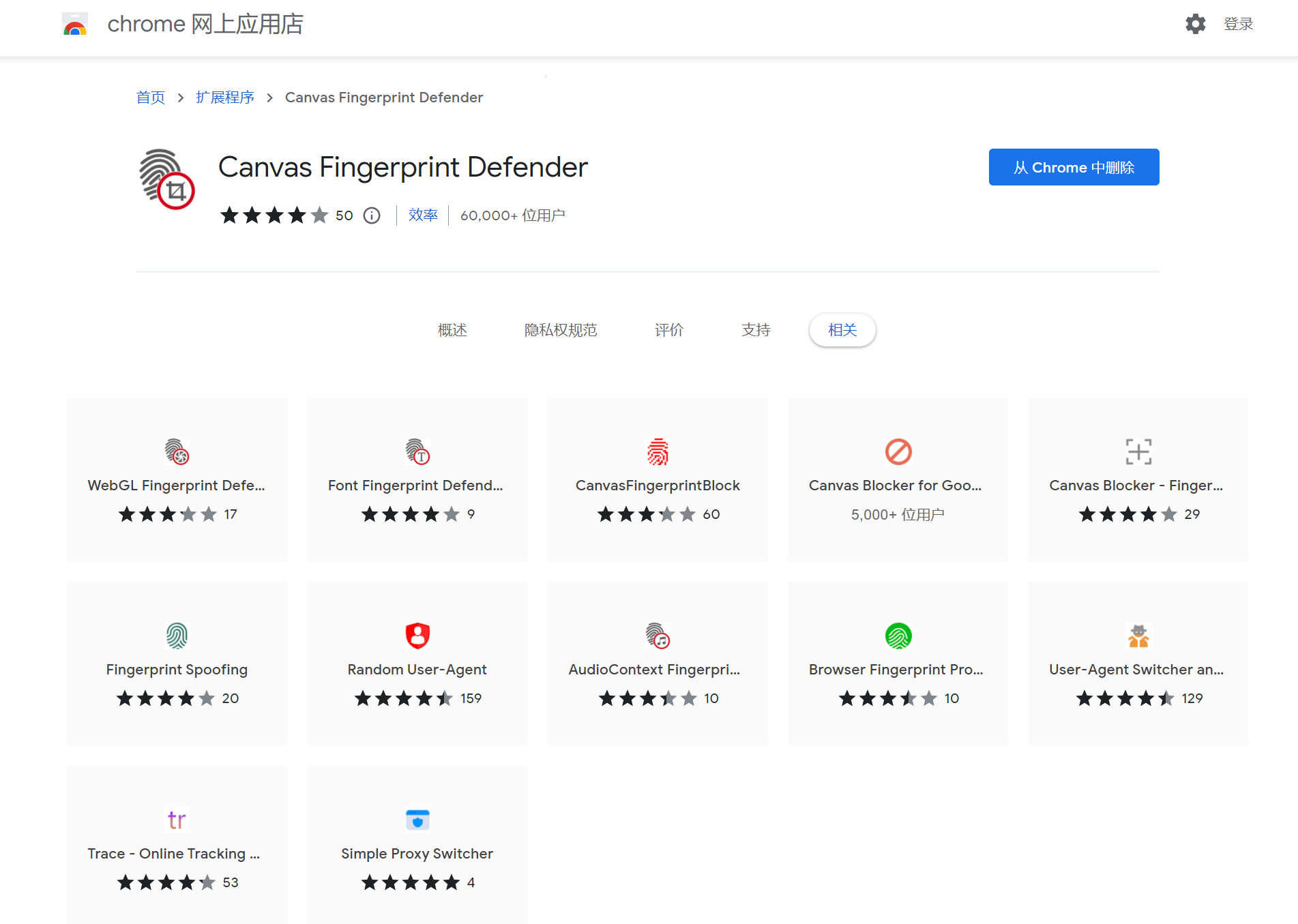The height and width of the screenshot is (924, 1298).
Task: Open CanvasFingerprintBlock red fingerprint icon
Action: coord(658,451)
